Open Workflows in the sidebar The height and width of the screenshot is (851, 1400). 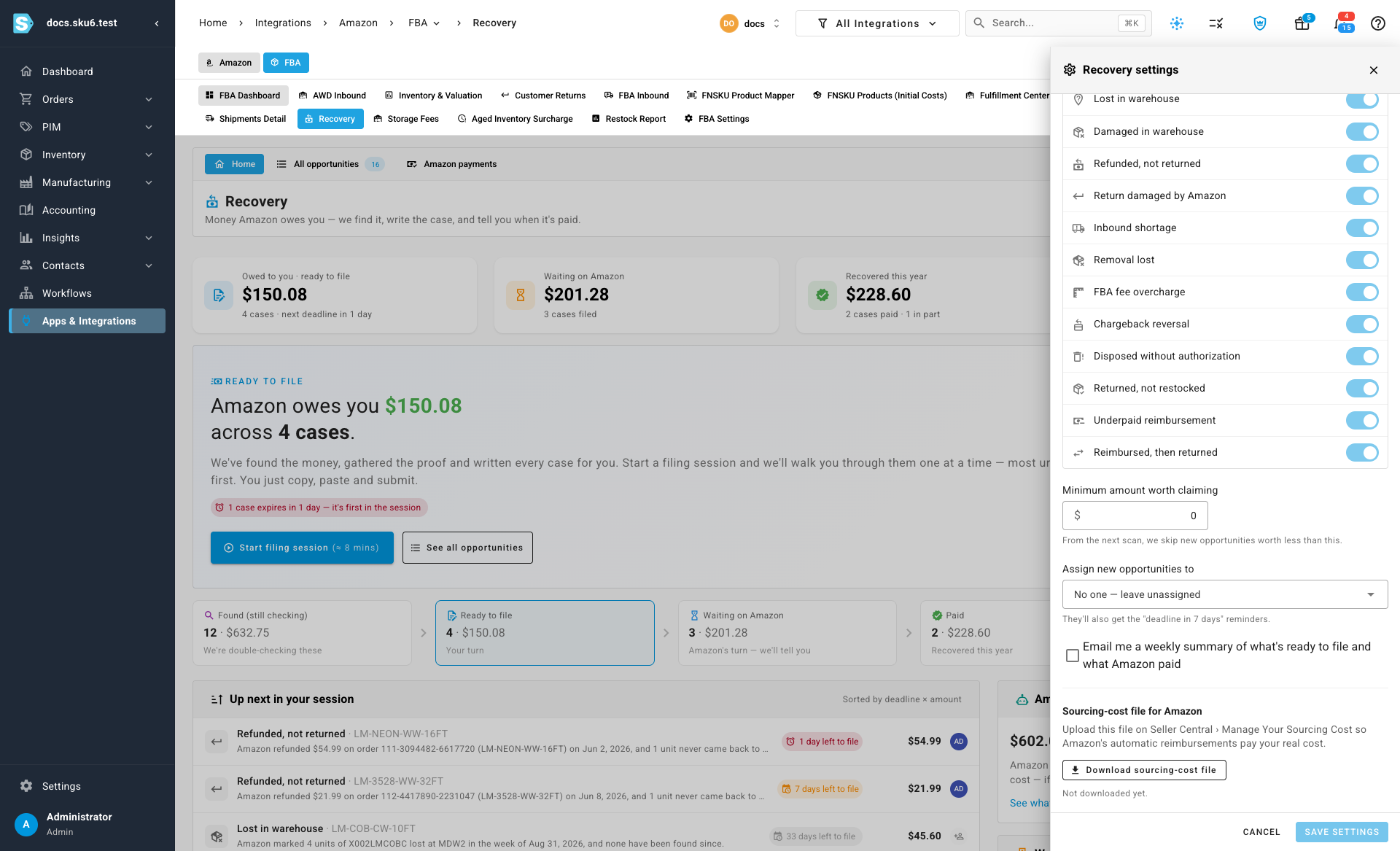pyautogui.click(x=87, y=293)
